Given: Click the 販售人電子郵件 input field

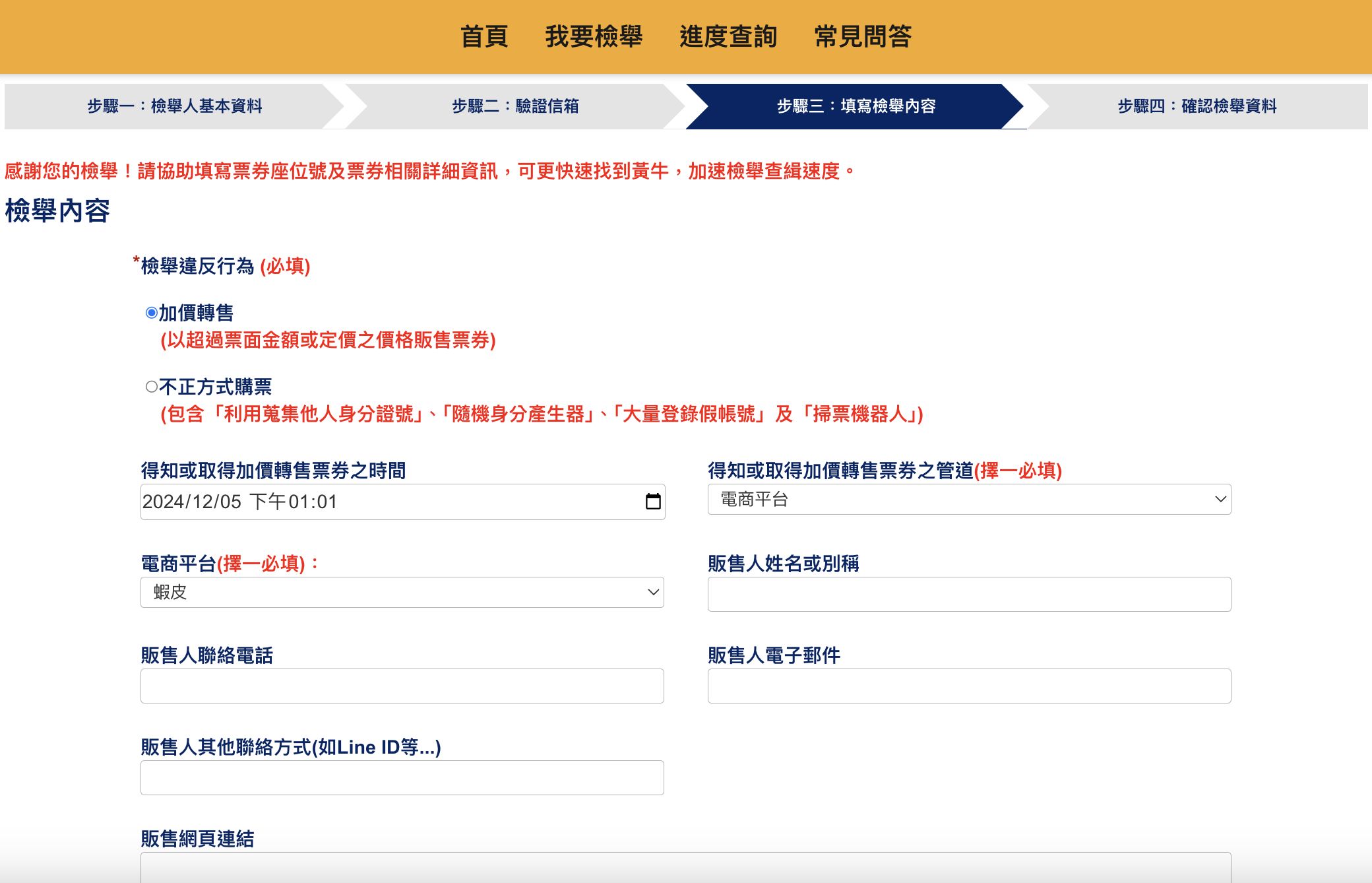Looking at the screenshot, I should pyautogui.click(x=969, y=686).
